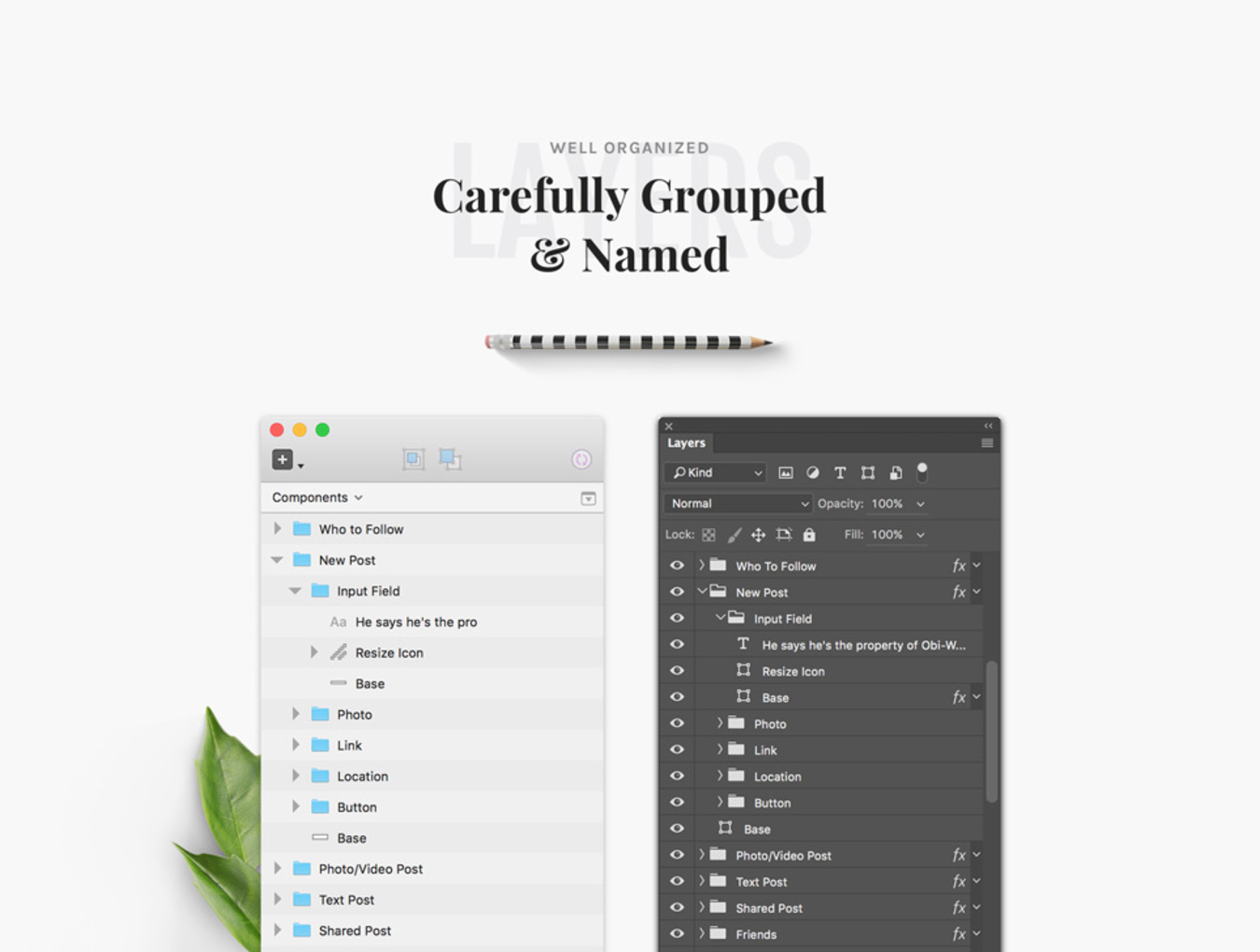This screenshot has width=1260, height=952.
Task: Click the add plus button in Sketch
Action: pyautogui.click(x=283, y=459)
